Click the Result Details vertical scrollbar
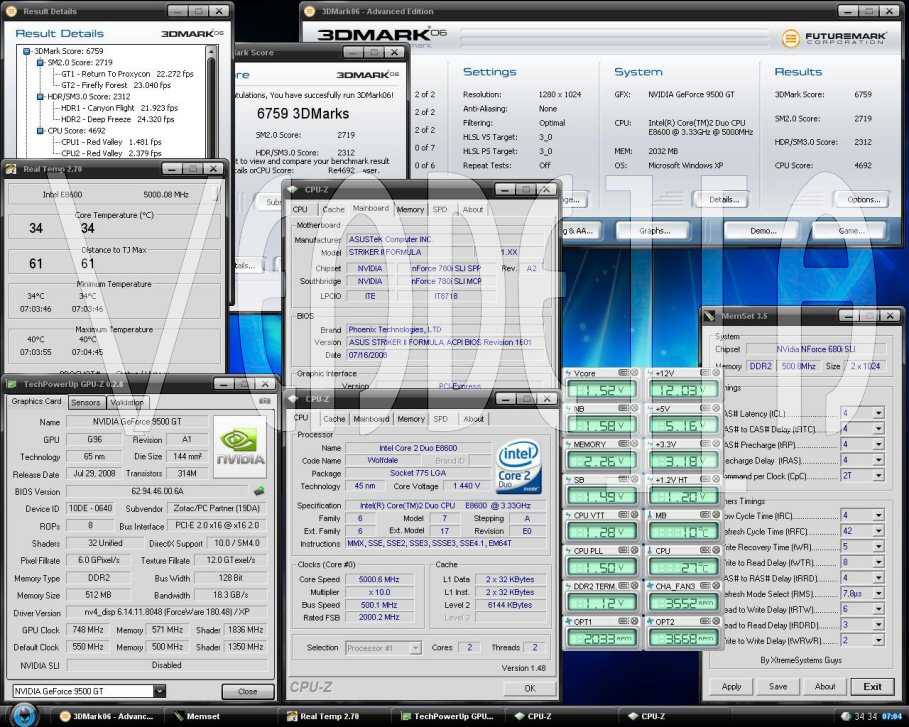The image size is (909, 727). (211, 102)
